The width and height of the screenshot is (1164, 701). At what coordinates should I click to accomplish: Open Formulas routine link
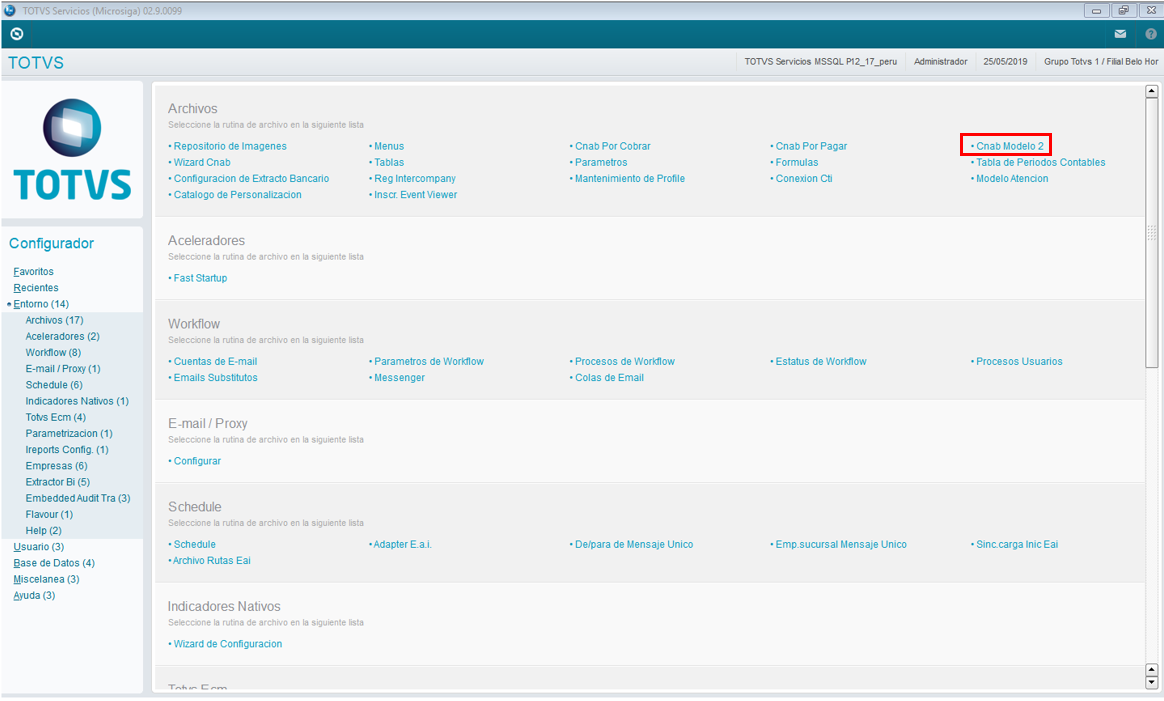click(797, 163)
